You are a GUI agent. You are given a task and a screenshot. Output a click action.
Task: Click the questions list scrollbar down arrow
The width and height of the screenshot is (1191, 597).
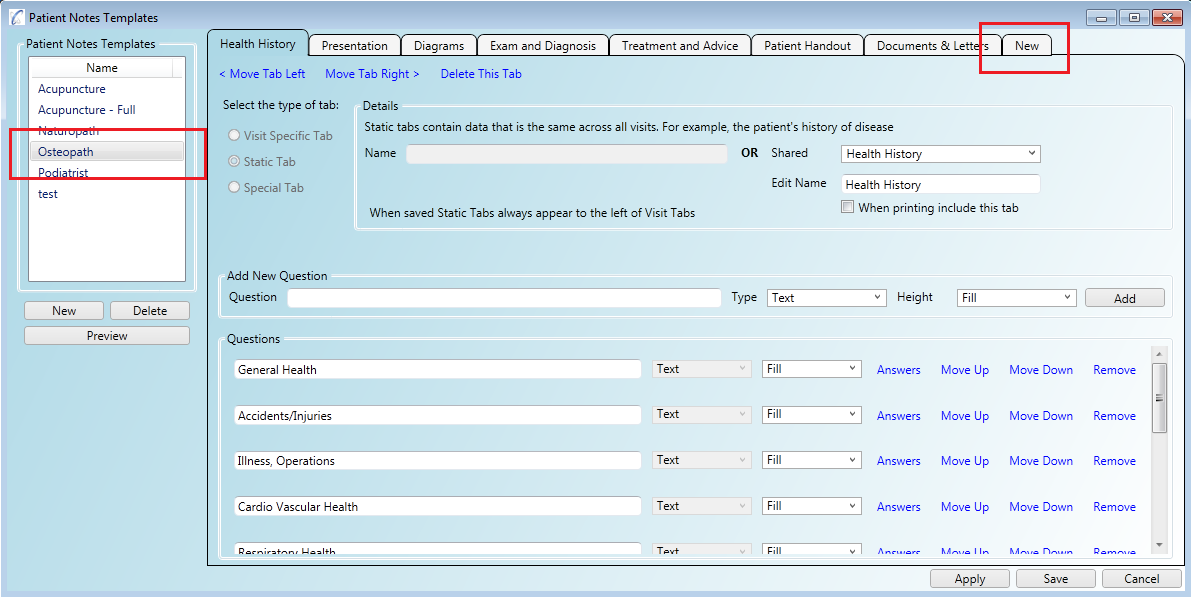1159,545
